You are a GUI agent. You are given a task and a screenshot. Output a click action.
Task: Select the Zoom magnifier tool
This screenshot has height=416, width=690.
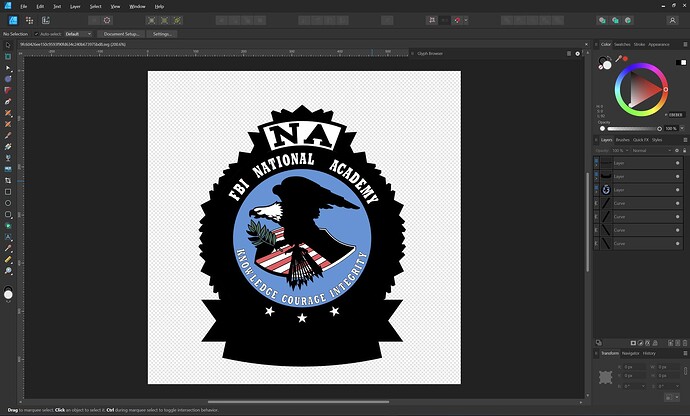(8, 271)
